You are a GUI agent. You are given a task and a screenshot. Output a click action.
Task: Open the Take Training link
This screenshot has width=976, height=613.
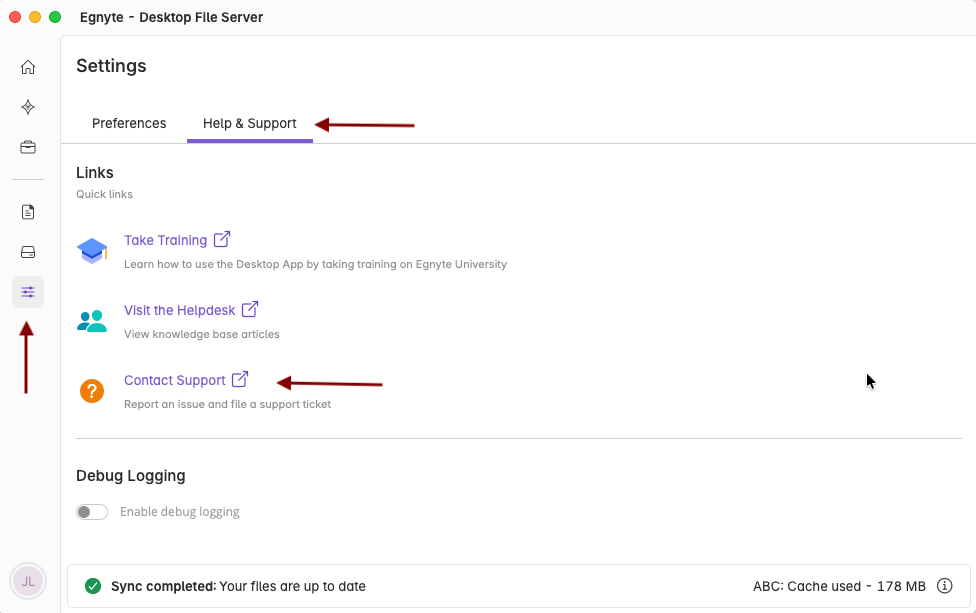pos(166,240)
